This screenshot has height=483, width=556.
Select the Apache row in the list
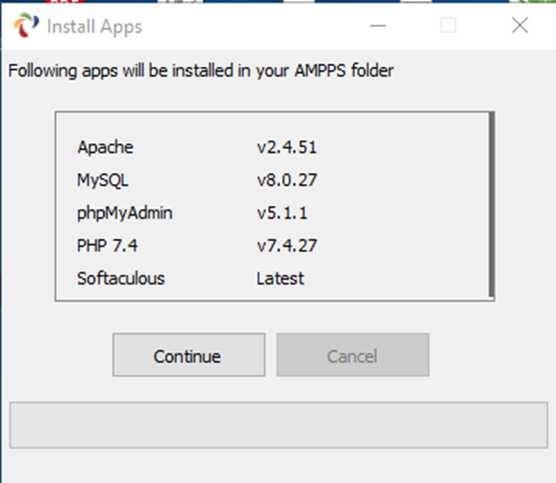coord(105,147)
